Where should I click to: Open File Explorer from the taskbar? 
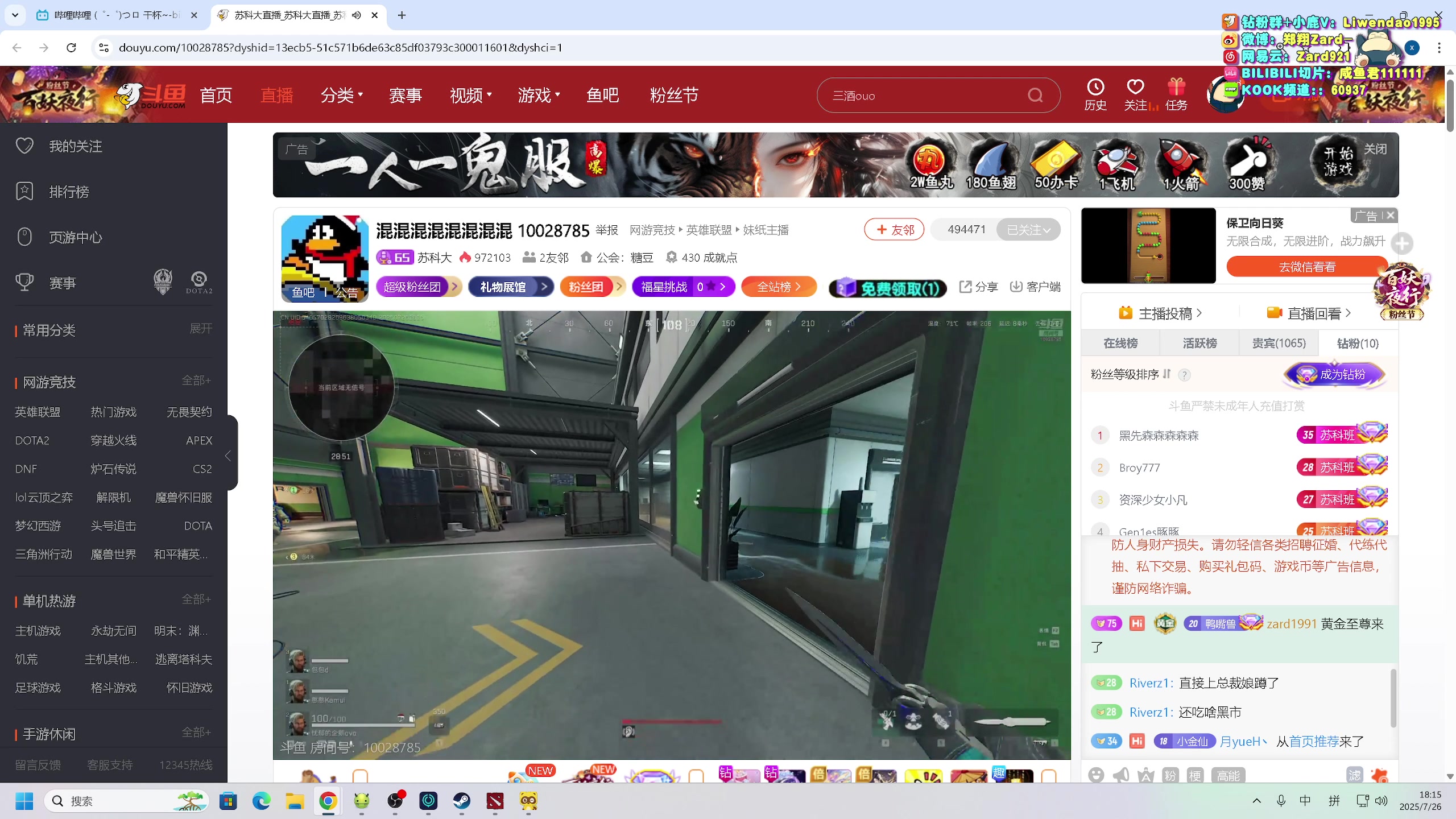click(x=295, y=801)
